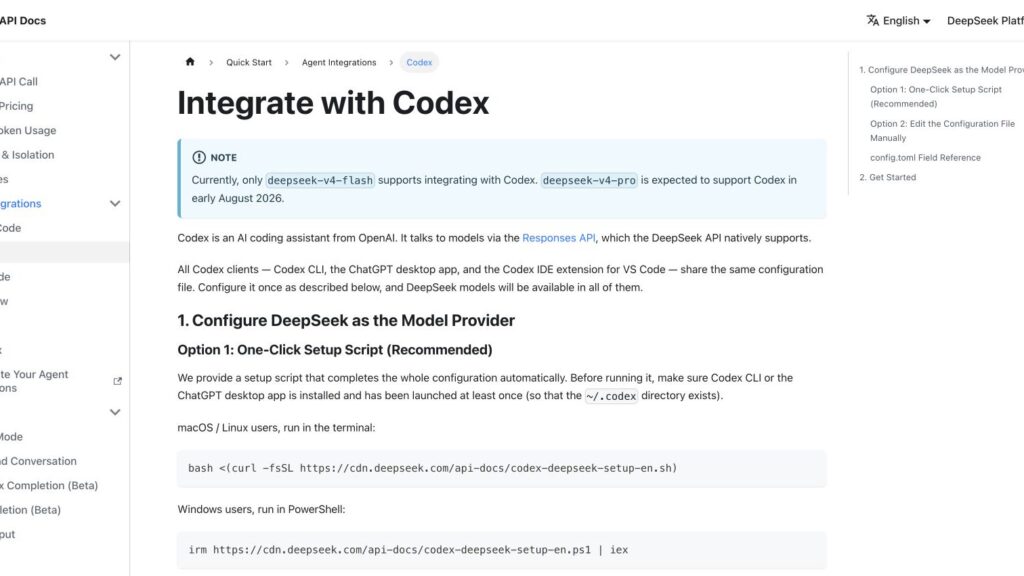Image resolution: width=1024 pixels, height=576 pixels.
Task: Open external link icon beside Your Agent
Action: click(118, 381)
